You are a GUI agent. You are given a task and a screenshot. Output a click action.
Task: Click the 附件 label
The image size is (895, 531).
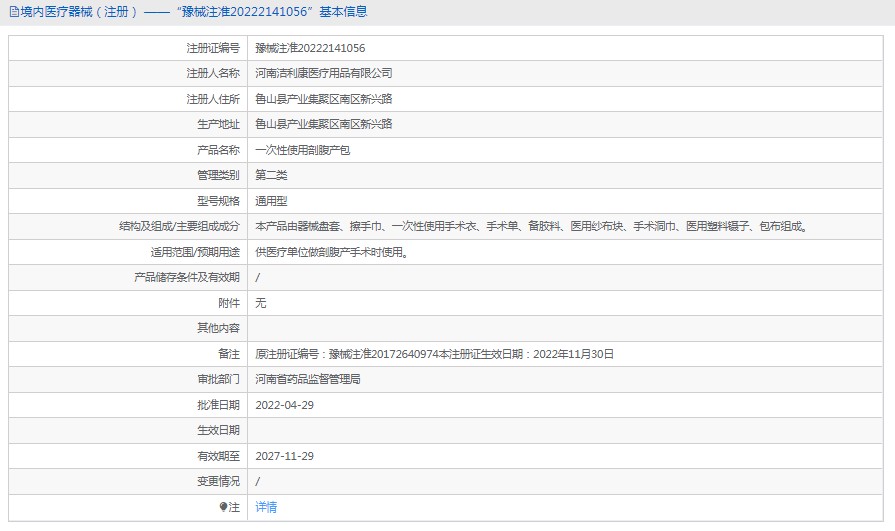229,303
